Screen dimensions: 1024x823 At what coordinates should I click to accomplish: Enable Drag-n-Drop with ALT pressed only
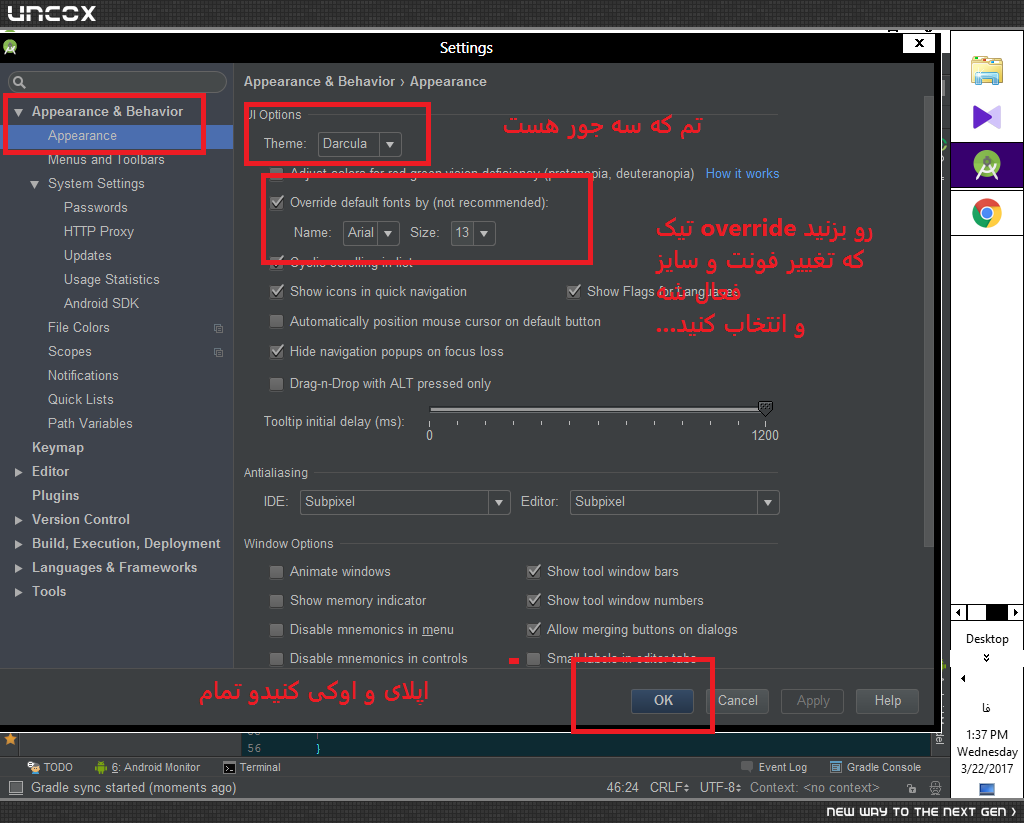coord(277,383)
